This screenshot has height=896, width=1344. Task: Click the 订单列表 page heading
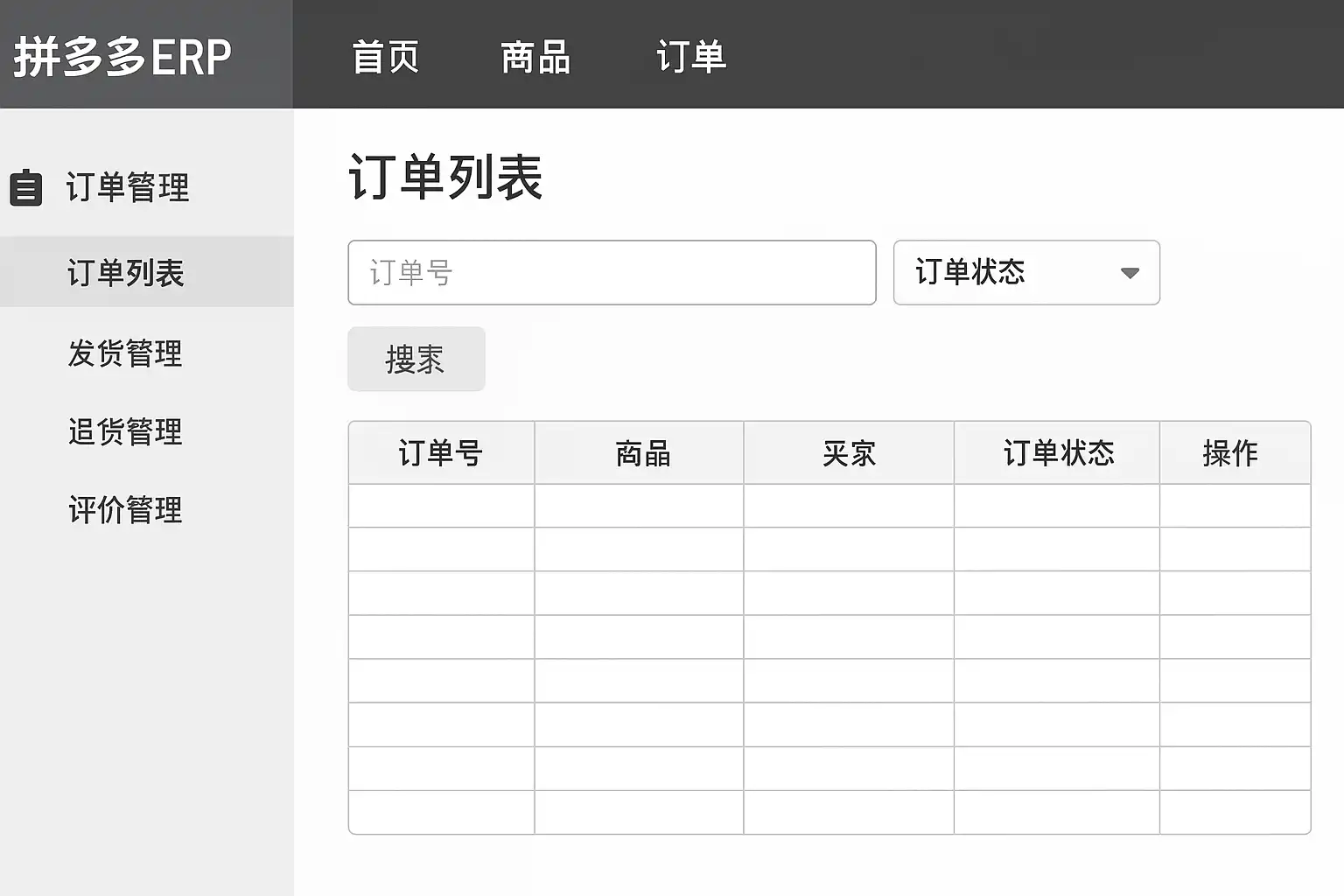pos(446,177)
